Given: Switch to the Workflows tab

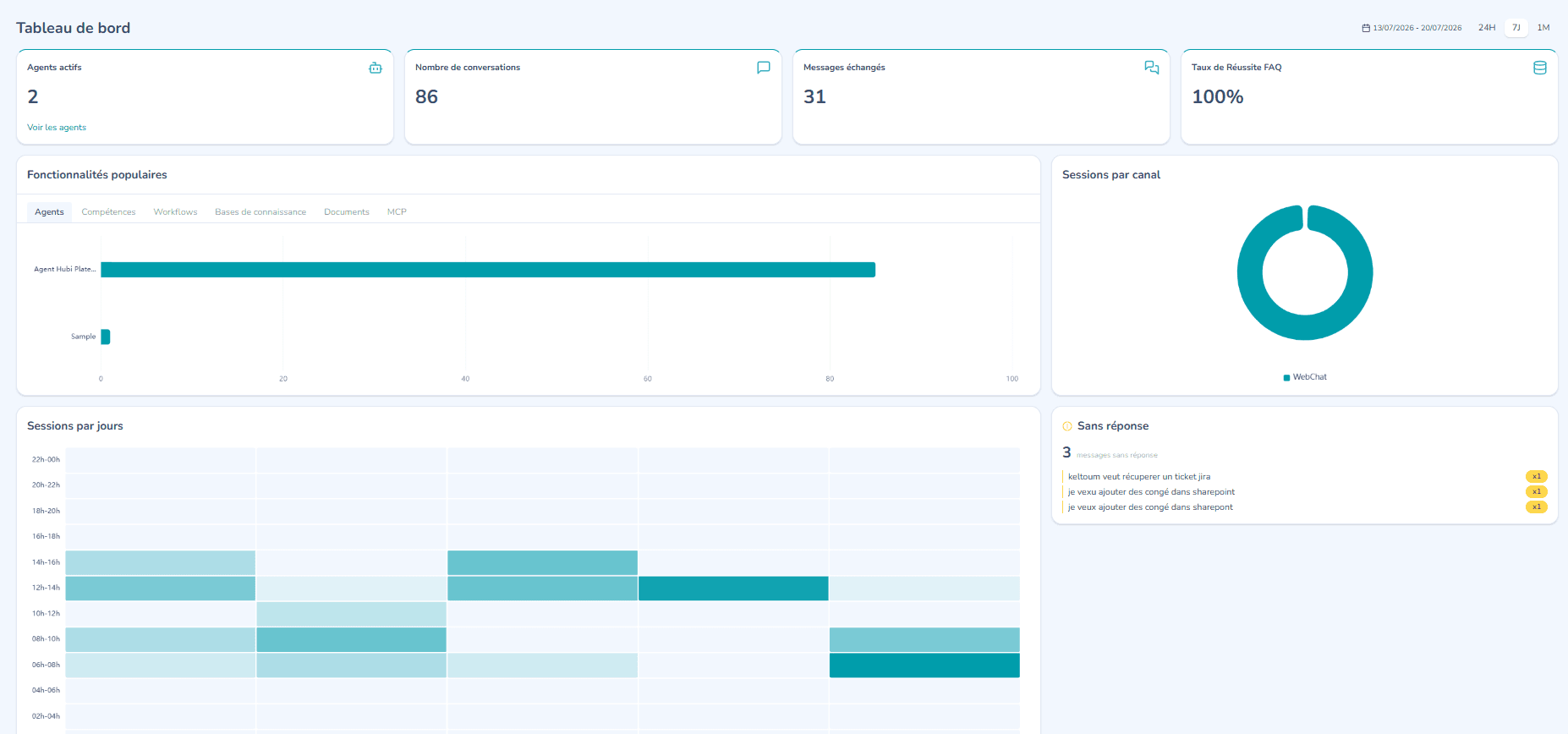Looking at the screenshot, I should click(x=175, y=212).
